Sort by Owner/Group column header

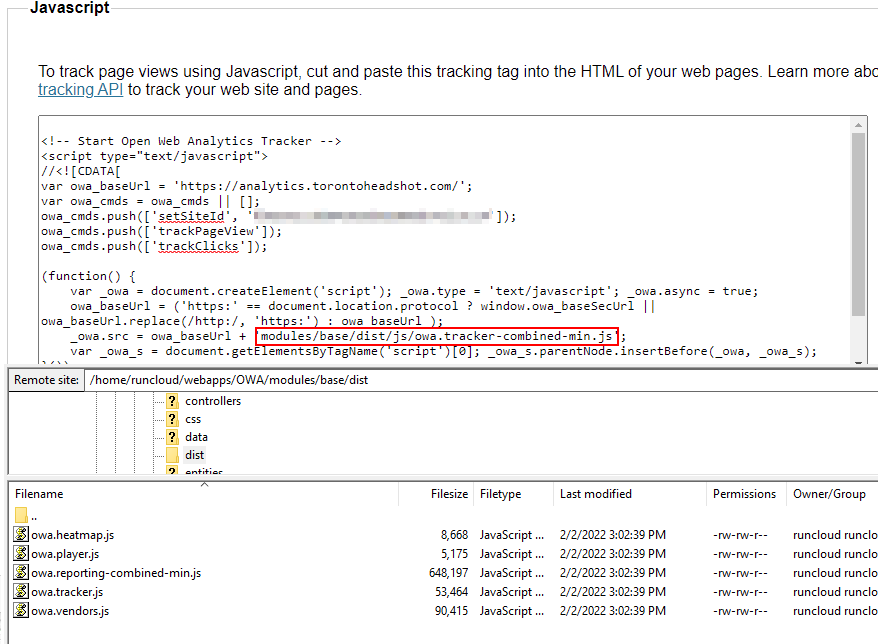pyautogui.click(x=832, y=494)
